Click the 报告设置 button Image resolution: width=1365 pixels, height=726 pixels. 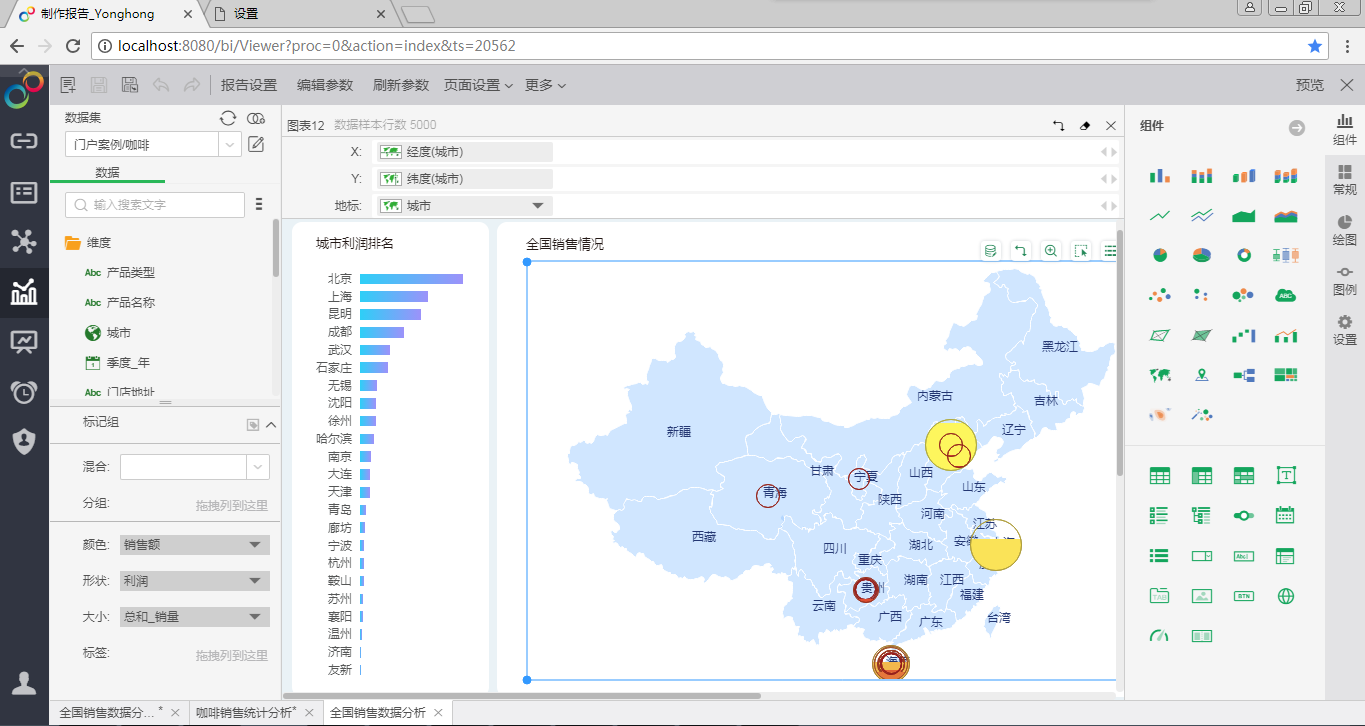coord(249,85)
